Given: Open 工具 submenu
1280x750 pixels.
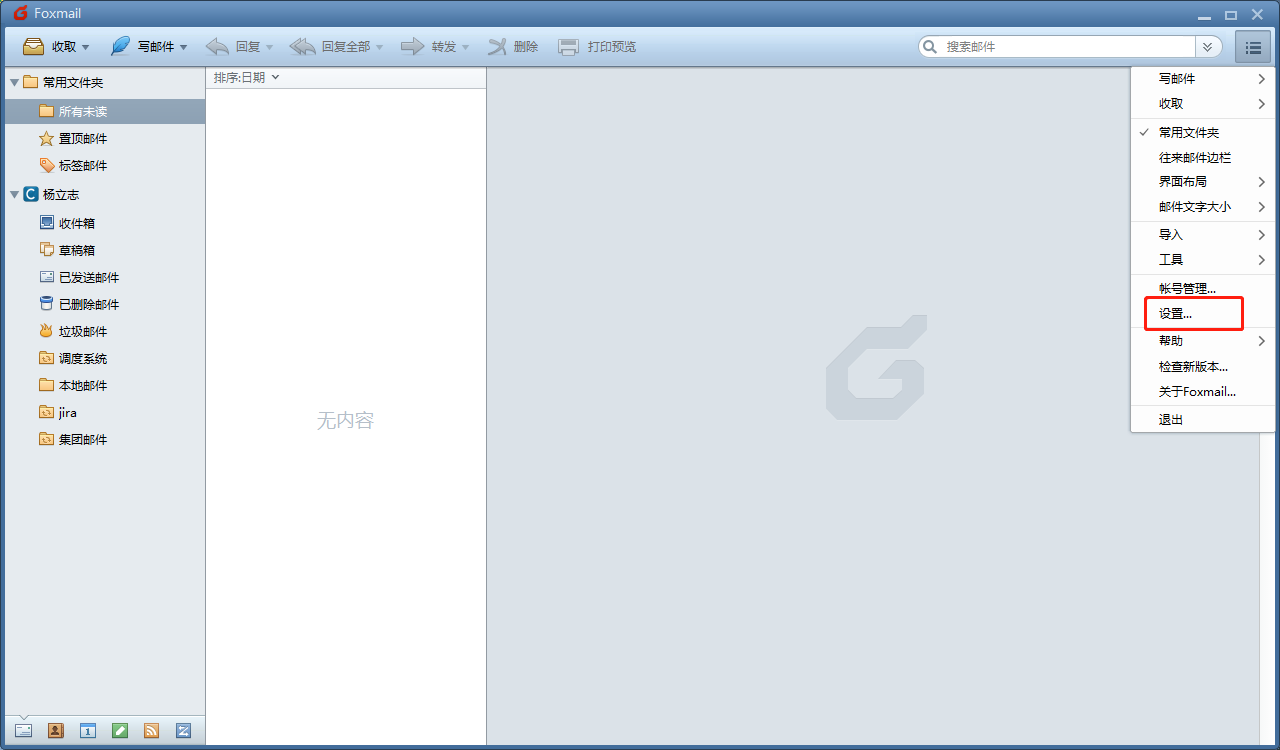Looking at the screenshot, I should (1203, 259).
